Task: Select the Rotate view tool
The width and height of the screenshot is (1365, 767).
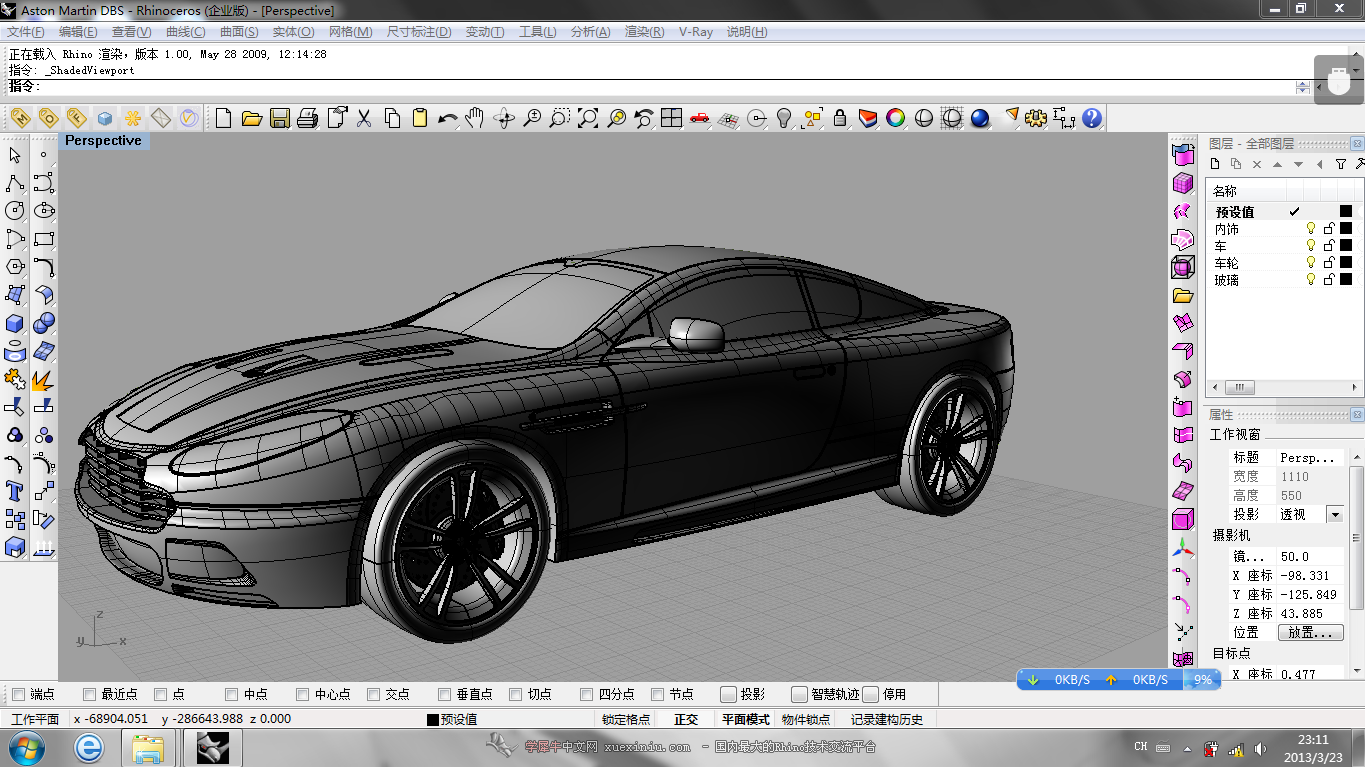Action: (504, 118)
